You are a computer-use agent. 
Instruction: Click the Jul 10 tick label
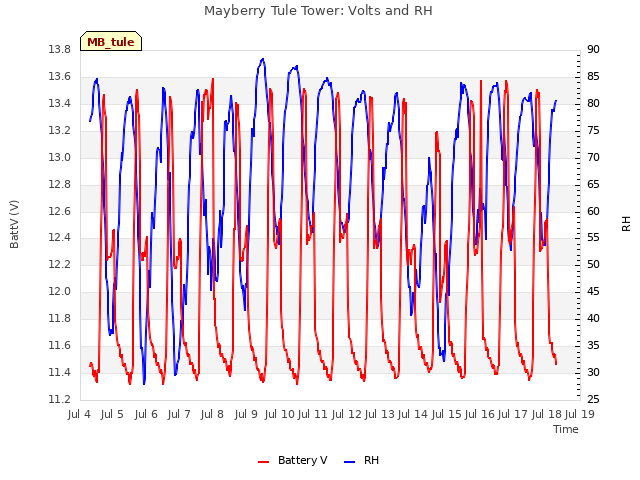coord(280,414)
